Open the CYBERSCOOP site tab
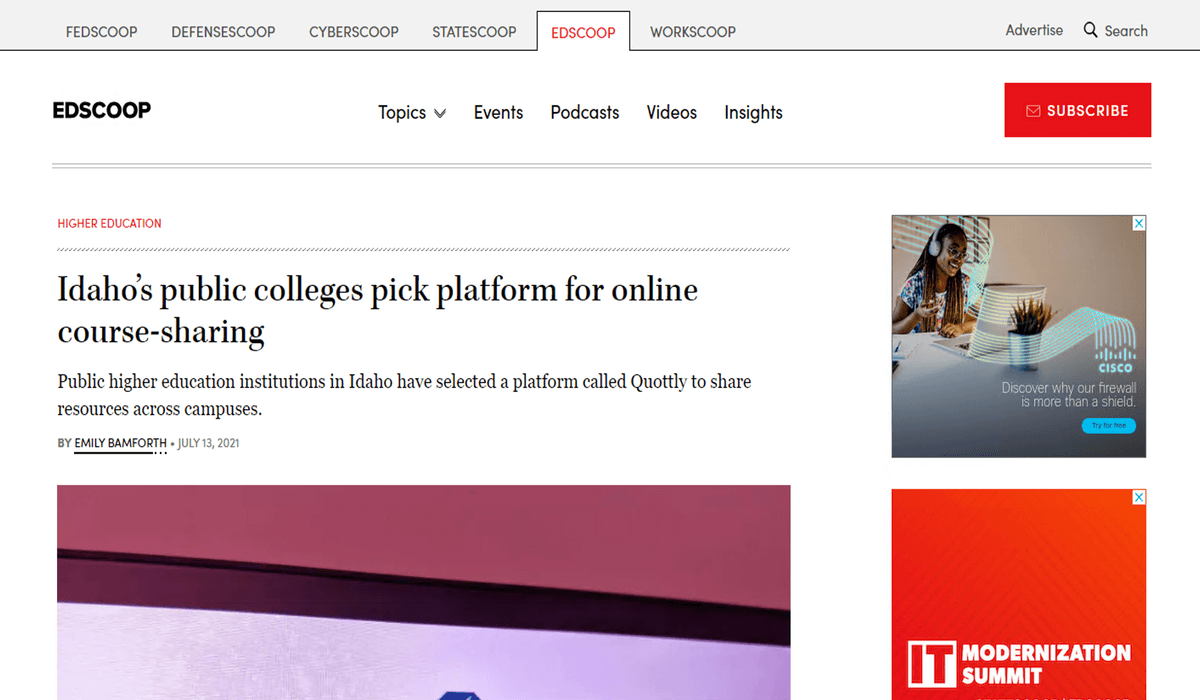This screenshot has height=700, width=1200. pos(353,31)
